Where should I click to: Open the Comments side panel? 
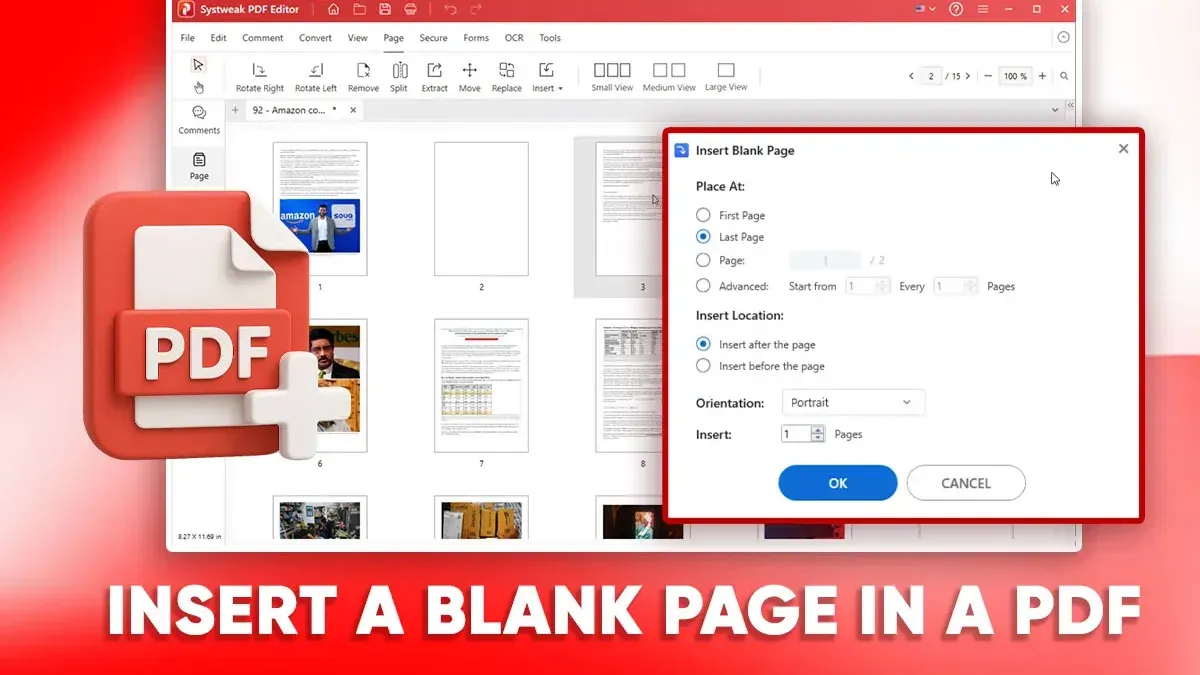[199, 119]
